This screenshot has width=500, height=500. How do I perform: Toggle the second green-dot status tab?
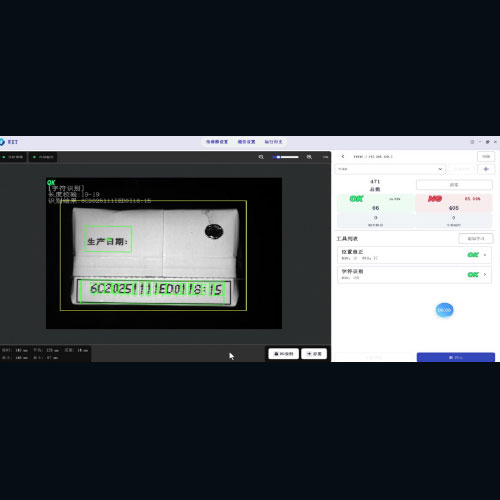(43, 157)
